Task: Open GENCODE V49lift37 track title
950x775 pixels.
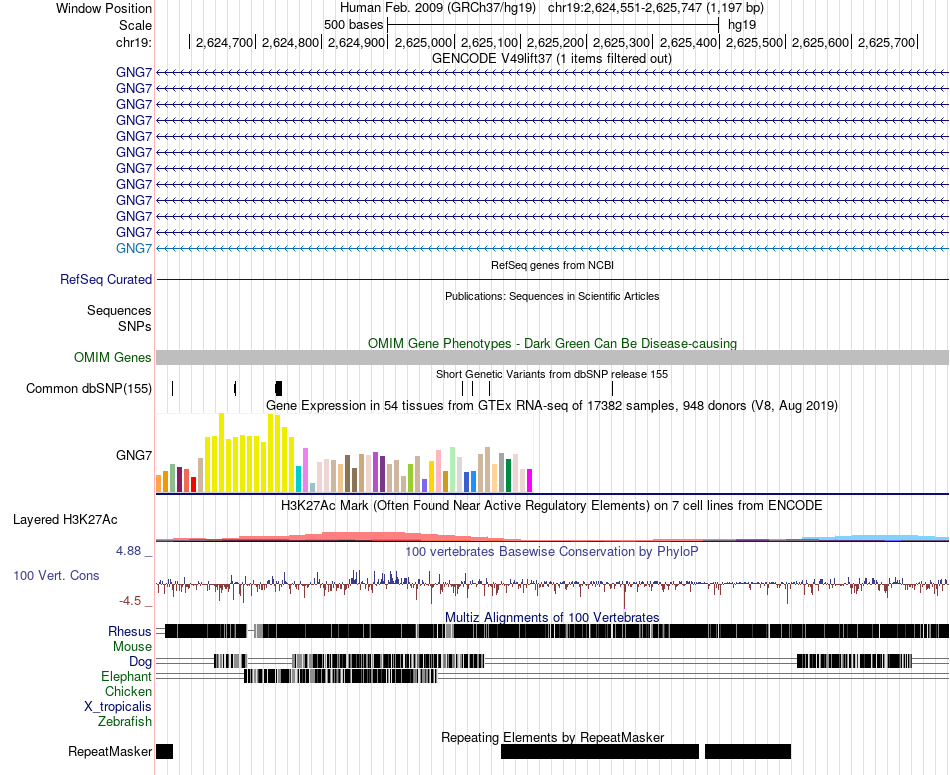Action: (552, 59)
